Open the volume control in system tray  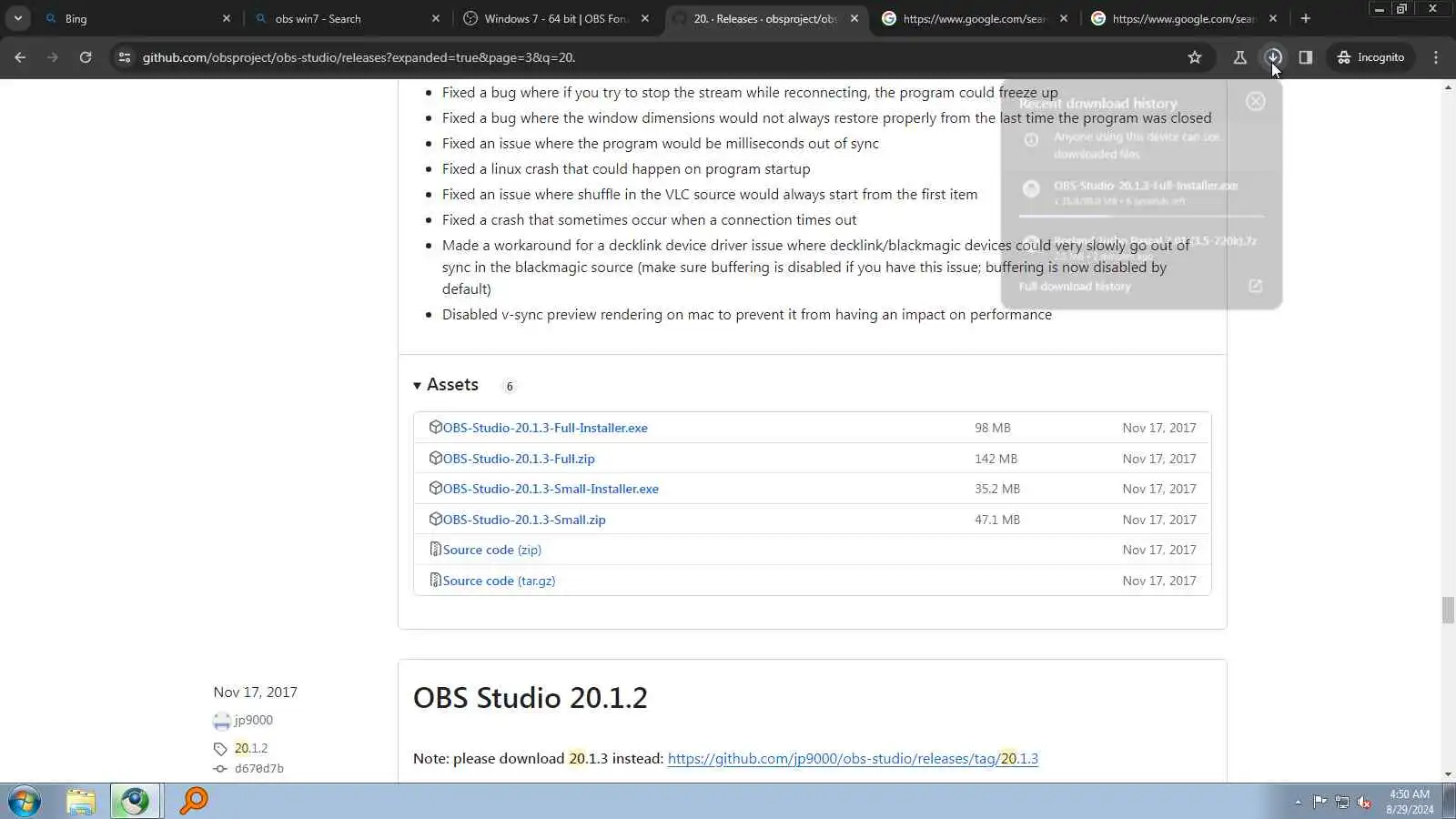1364,802
